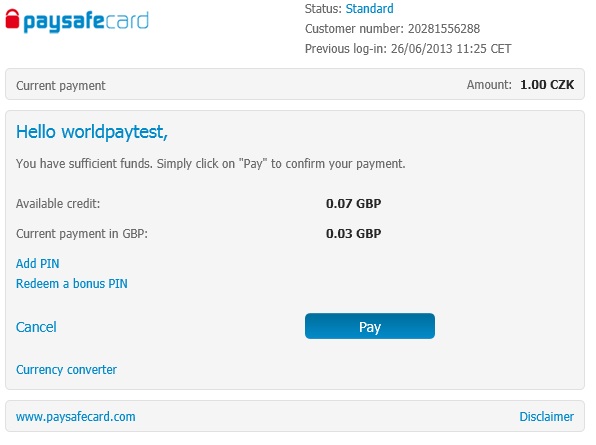
Task: Open the Currency converter link
Action: click(x=67, y=369)
